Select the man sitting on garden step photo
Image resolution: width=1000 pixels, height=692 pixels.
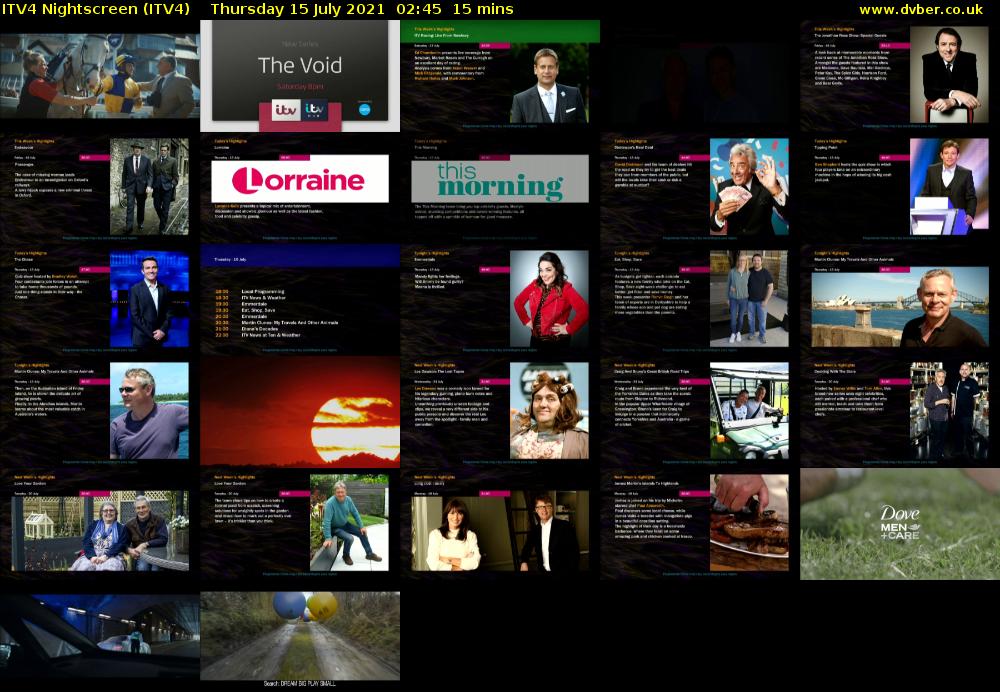[349, 523]
